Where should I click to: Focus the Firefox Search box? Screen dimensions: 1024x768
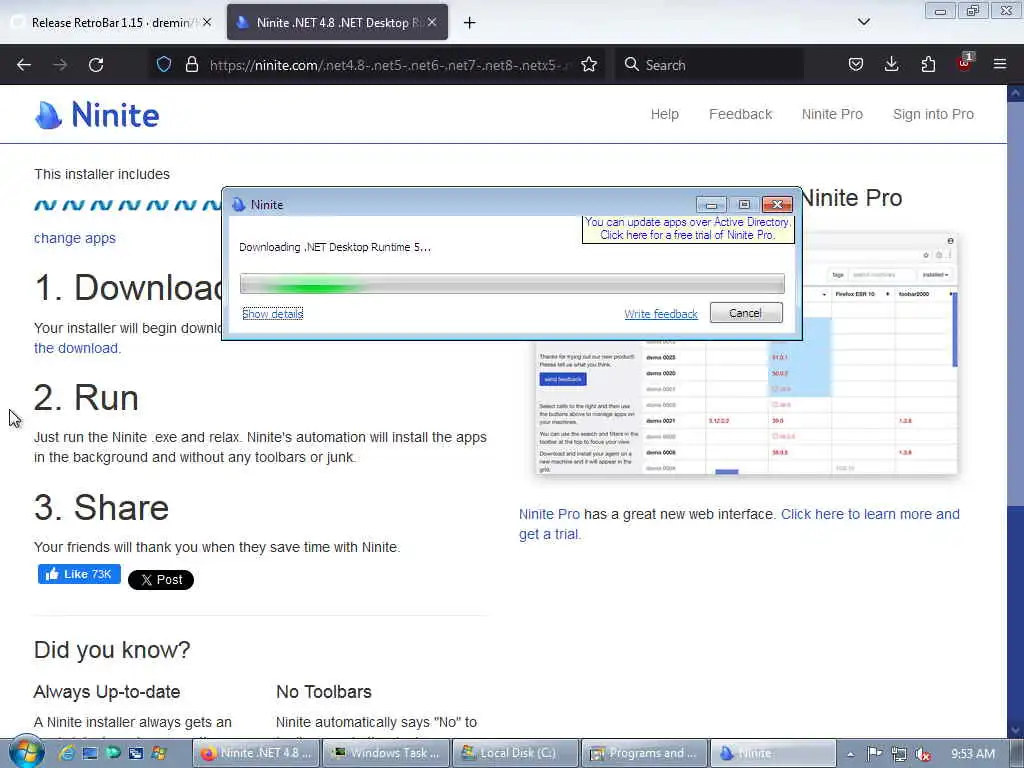coord(709,65)
